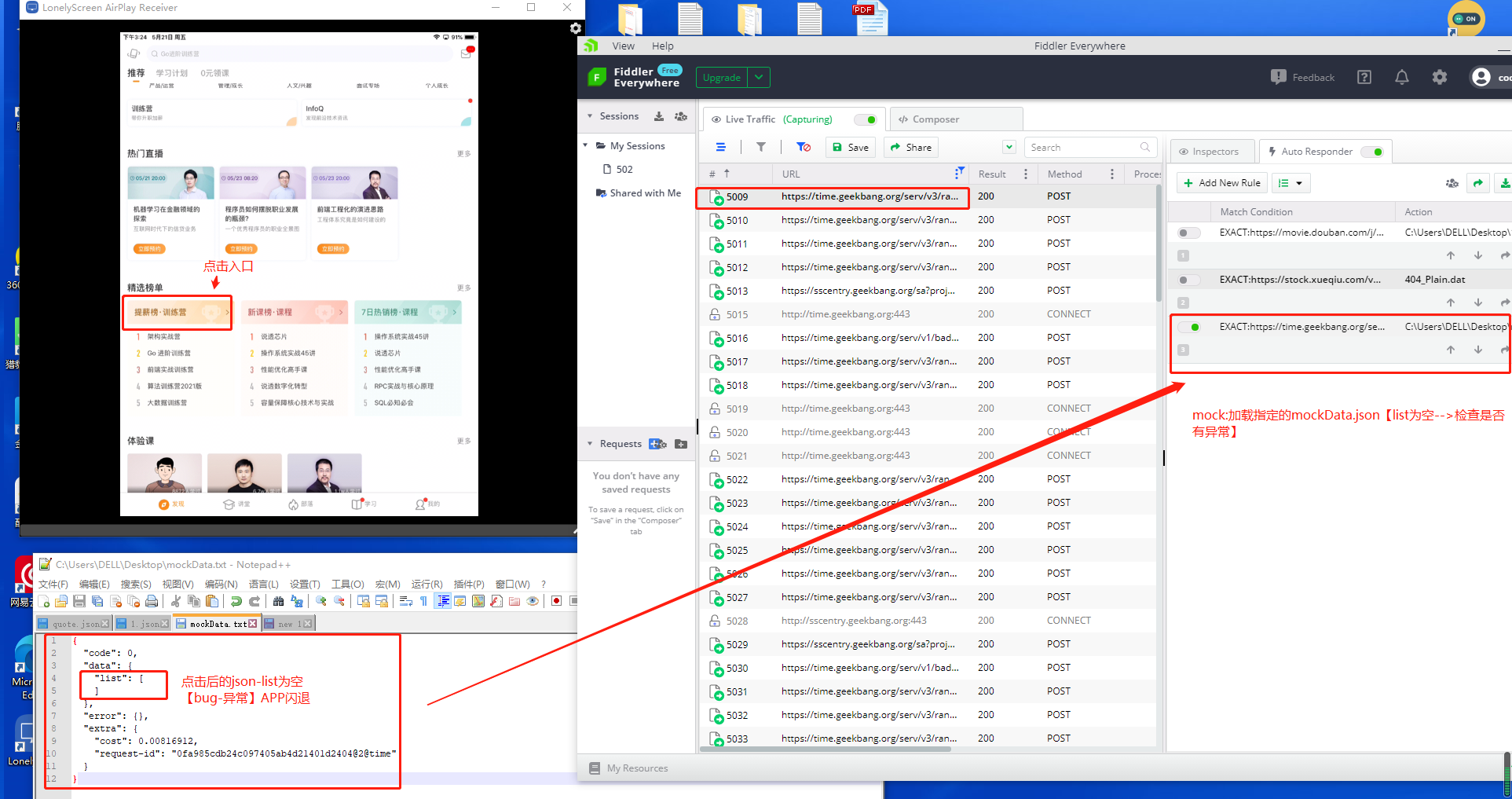Toggle Live Traffic capturing switch

(866, 119)
